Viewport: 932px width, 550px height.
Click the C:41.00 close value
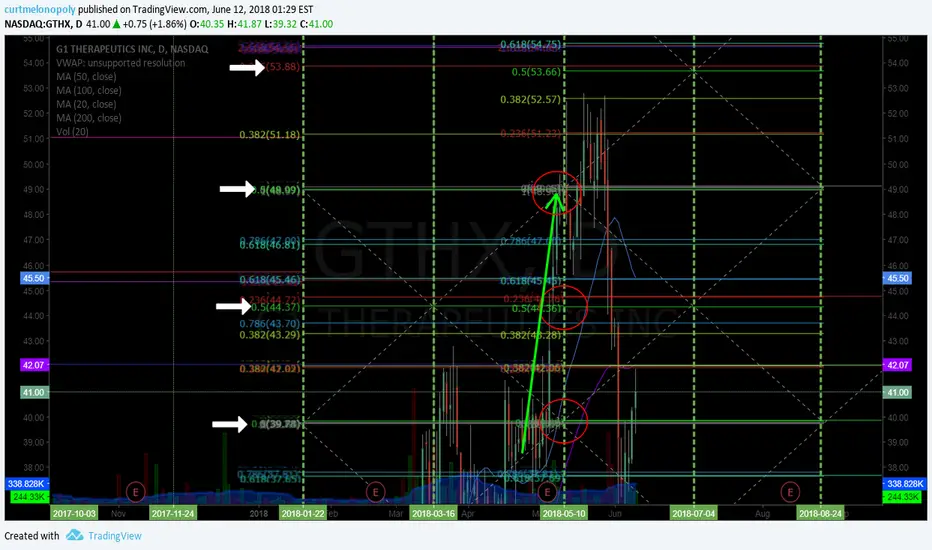tap(316, 24)
